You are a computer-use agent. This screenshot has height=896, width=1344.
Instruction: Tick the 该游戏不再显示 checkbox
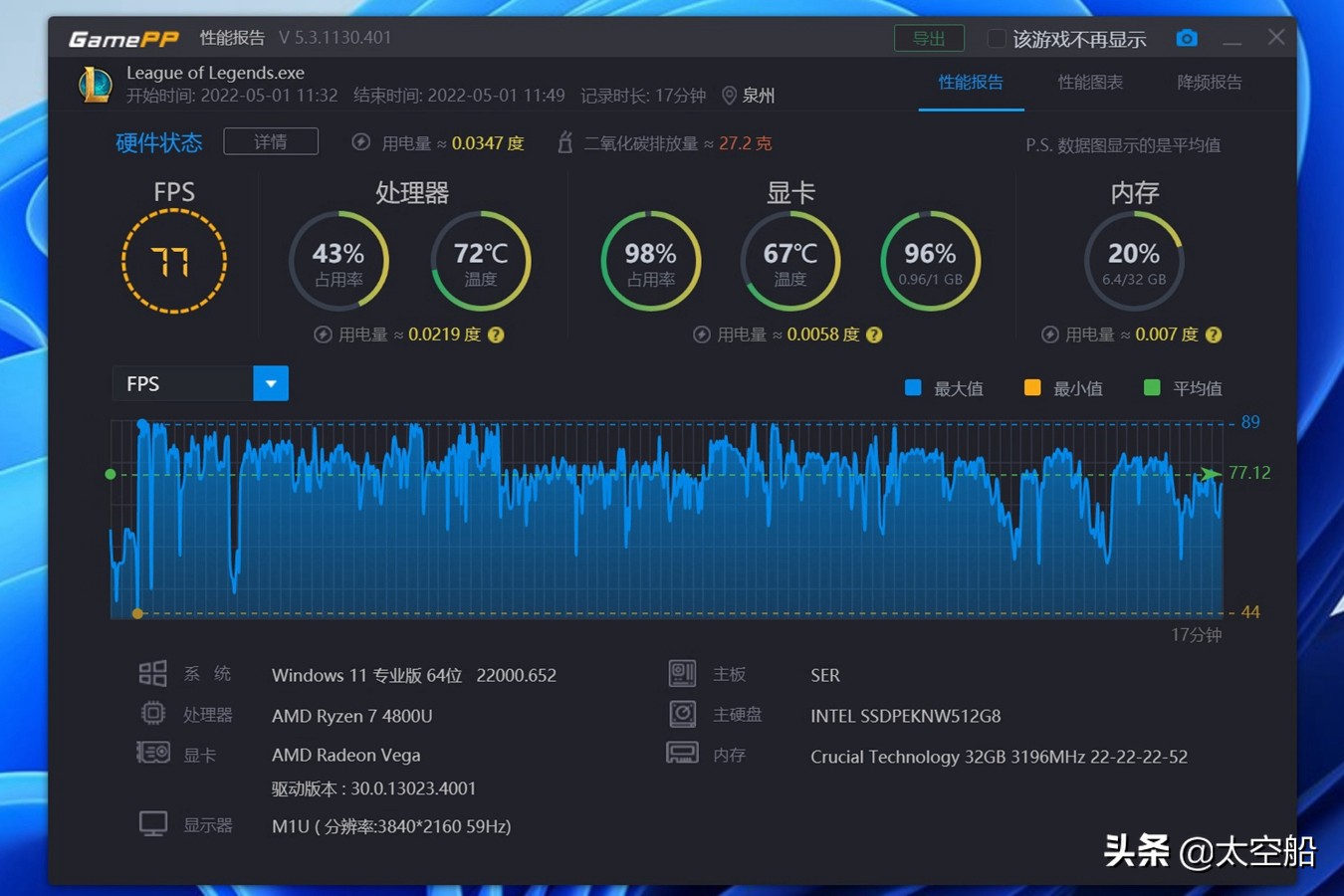[x=996, y=39]
